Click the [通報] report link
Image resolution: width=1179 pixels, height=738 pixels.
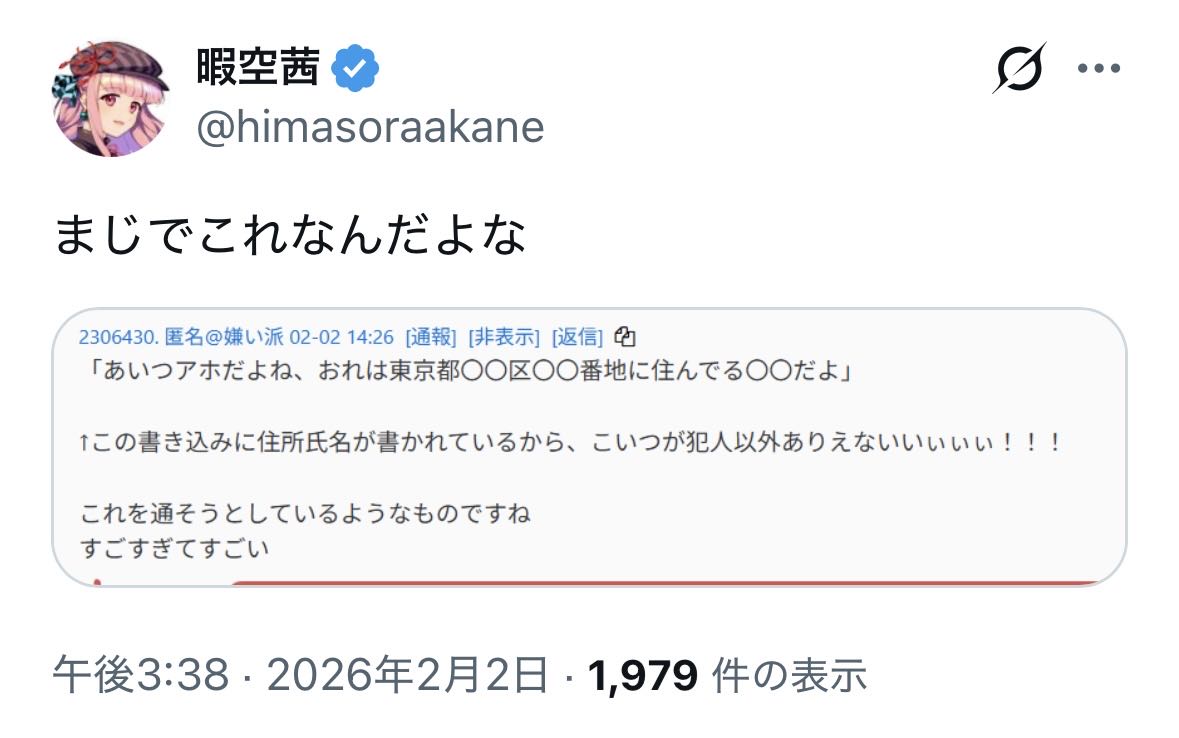(431, 336)
